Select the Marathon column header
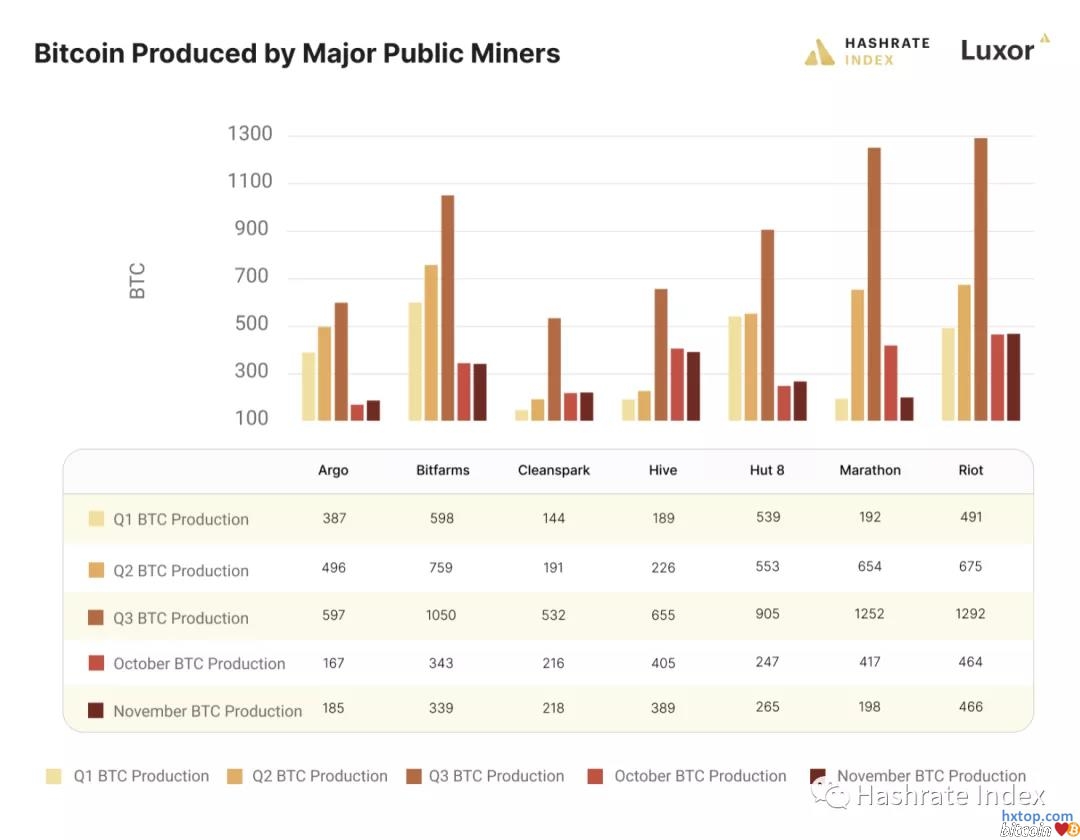 [x=870, y=470]
